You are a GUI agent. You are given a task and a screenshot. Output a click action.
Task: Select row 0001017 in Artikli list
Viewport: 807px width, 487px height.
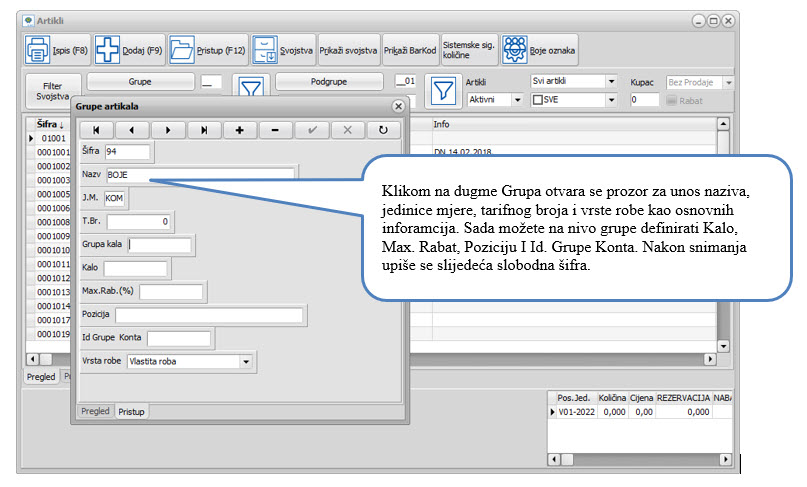coord(53,320)
